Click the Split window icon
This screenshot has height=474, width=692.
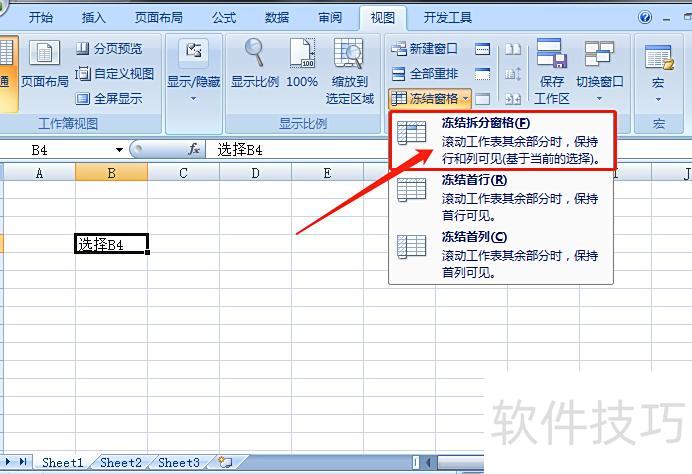[482, 49]
